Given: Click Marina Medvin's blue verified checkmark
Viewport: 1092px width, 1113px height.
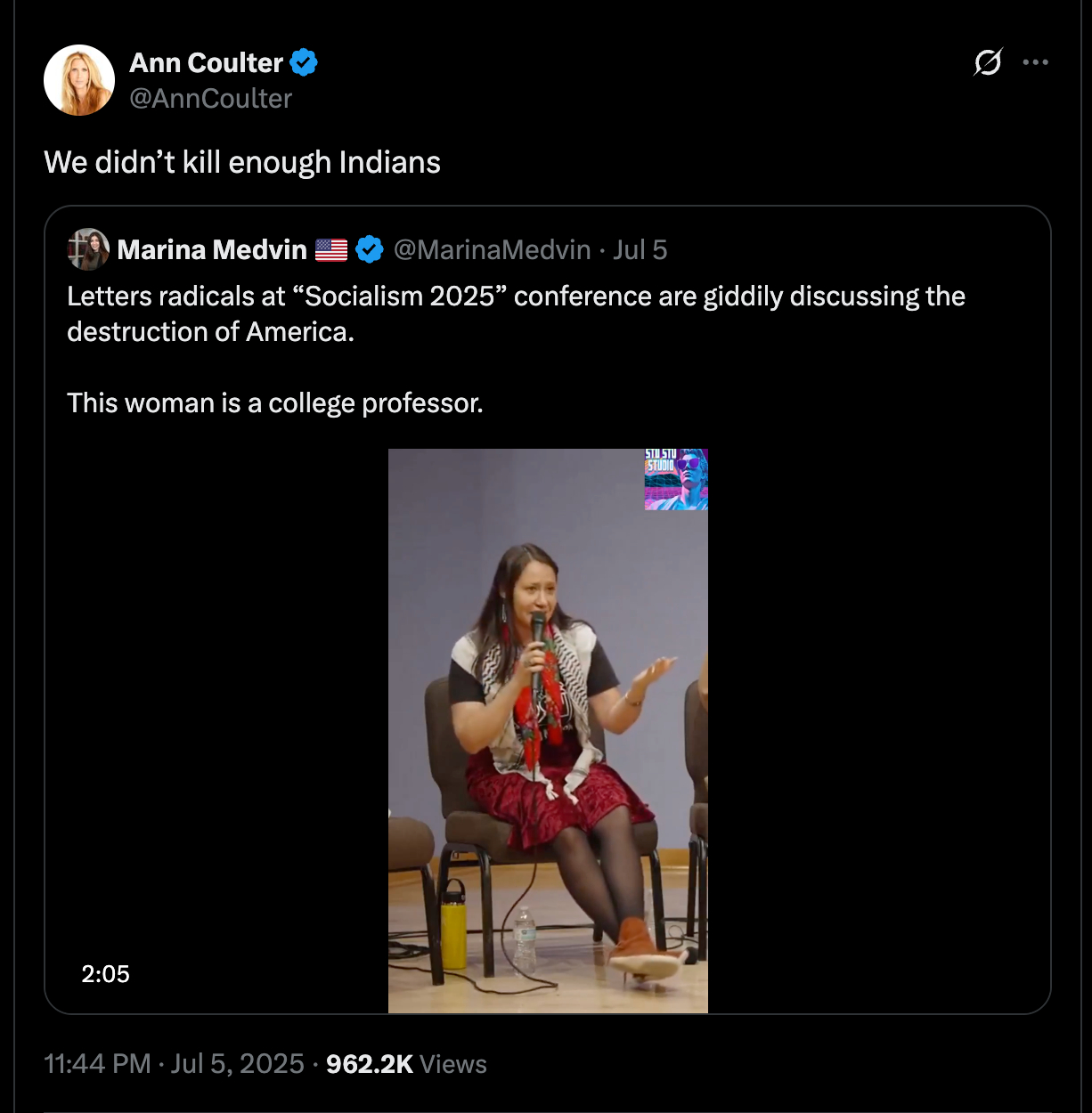Looking at the screenshot, I should [x=370, y=250].
